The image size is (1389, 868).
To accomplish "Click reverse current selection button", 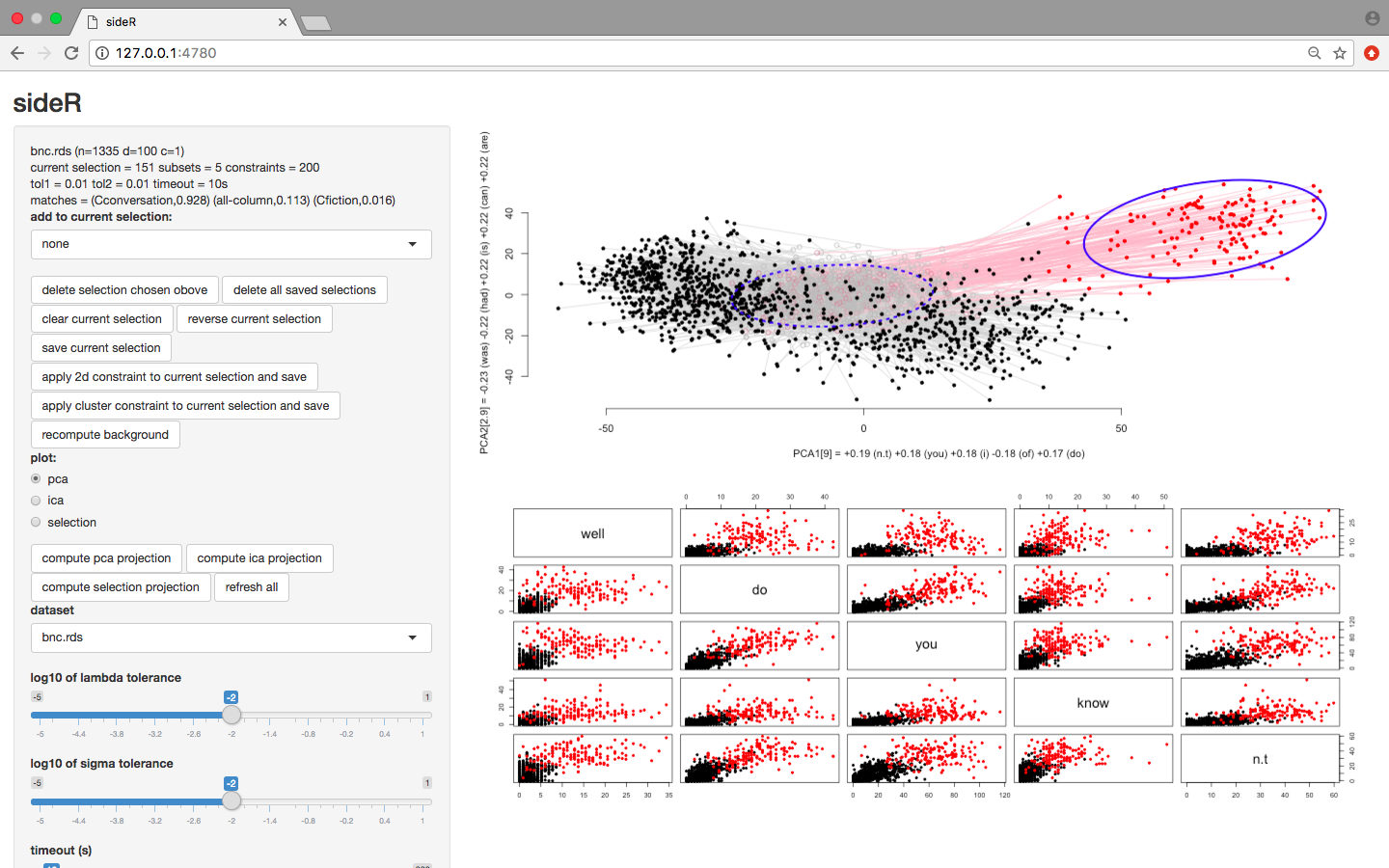I will [x=255, y=319].
